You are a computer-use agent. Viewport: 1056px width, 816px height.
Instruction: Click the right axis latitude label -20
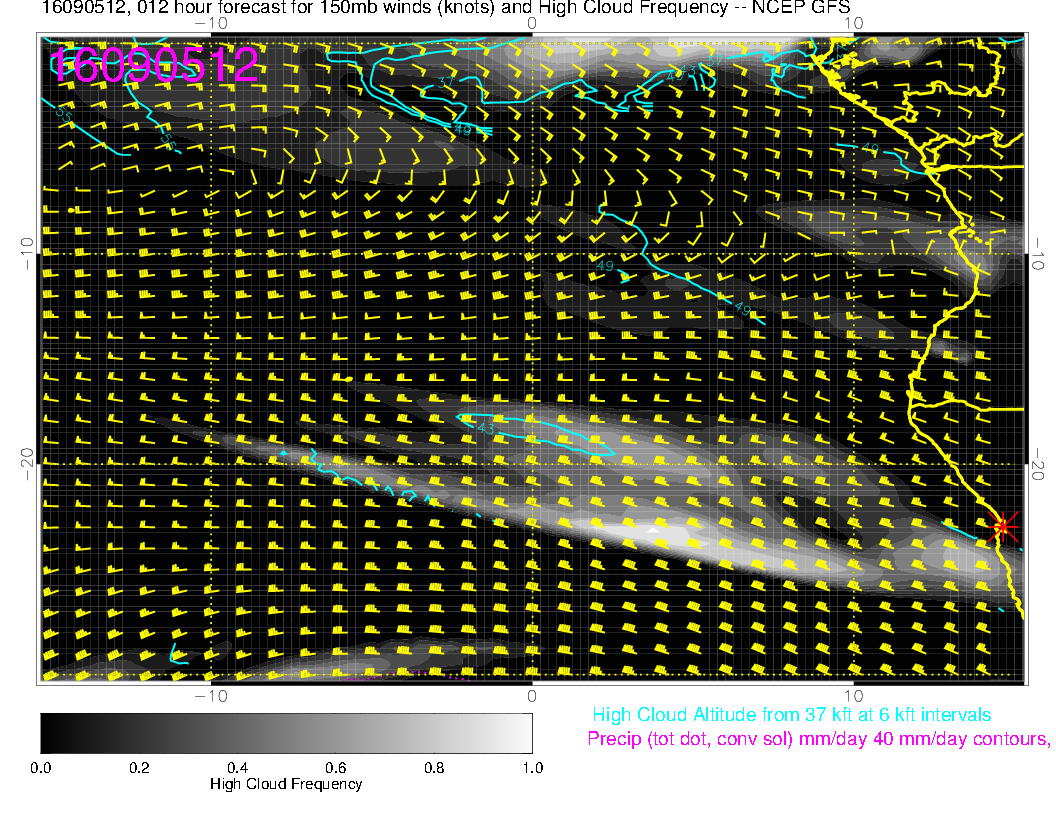1038,464
